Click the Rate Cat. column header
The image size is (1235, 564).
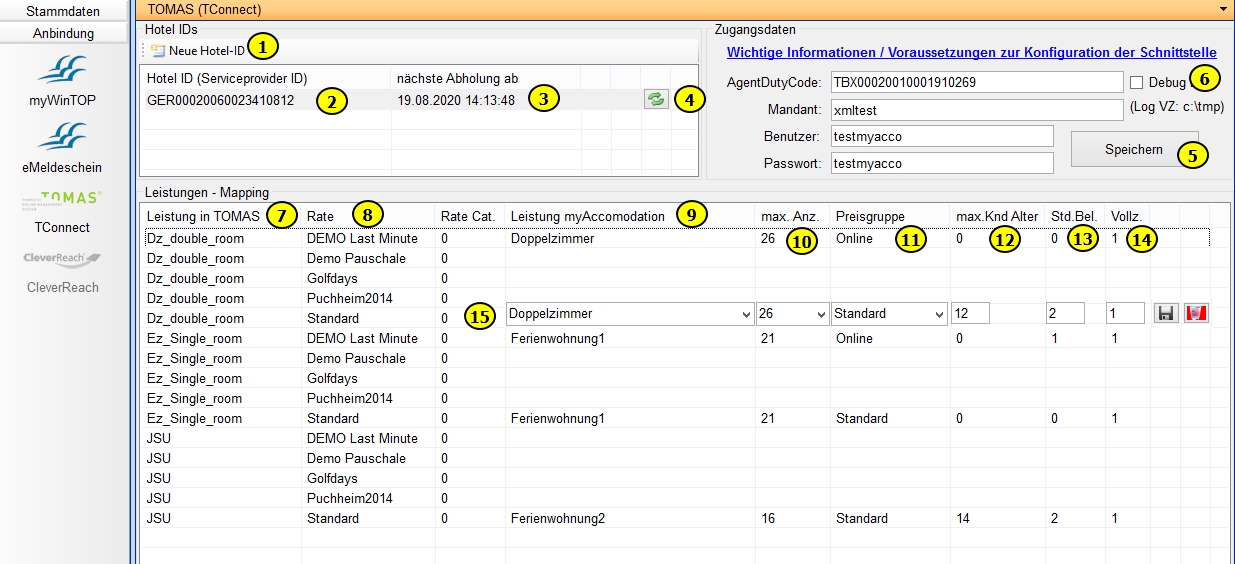click(467, 216)
